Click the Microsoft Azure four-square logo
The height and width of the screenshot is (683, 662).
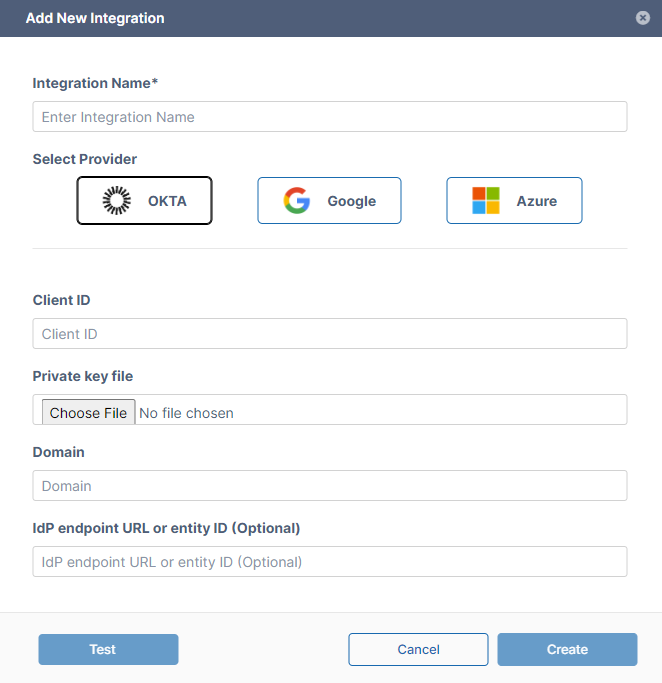486,201
